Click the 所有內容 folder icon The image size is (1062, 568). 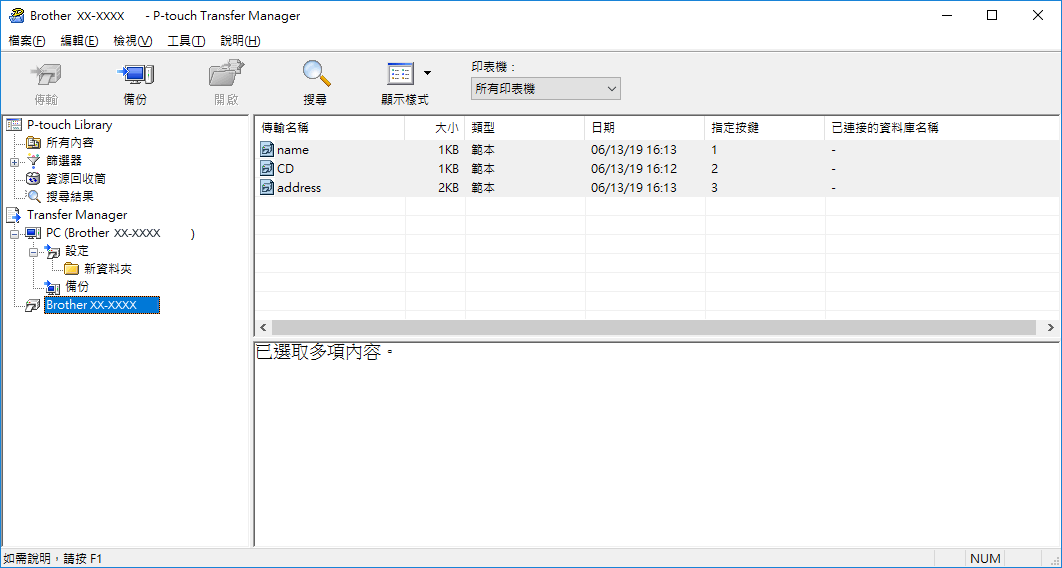point(34,143)
